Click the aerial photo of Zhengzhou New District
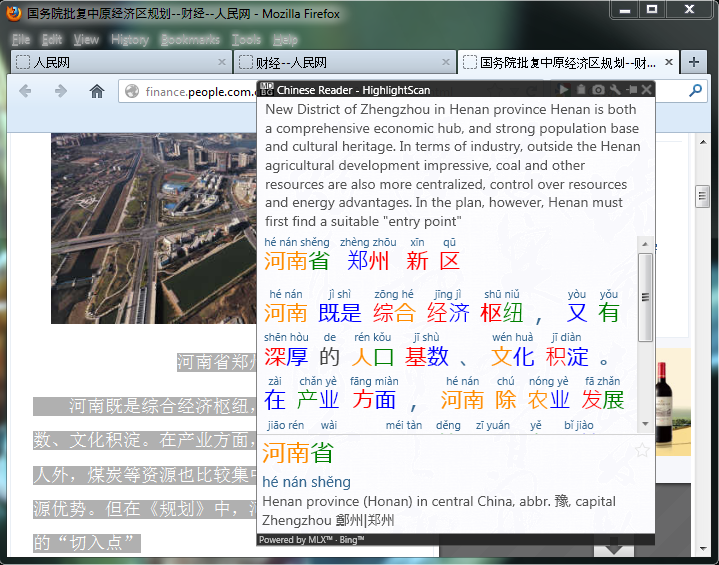 [x=154, y=228]
